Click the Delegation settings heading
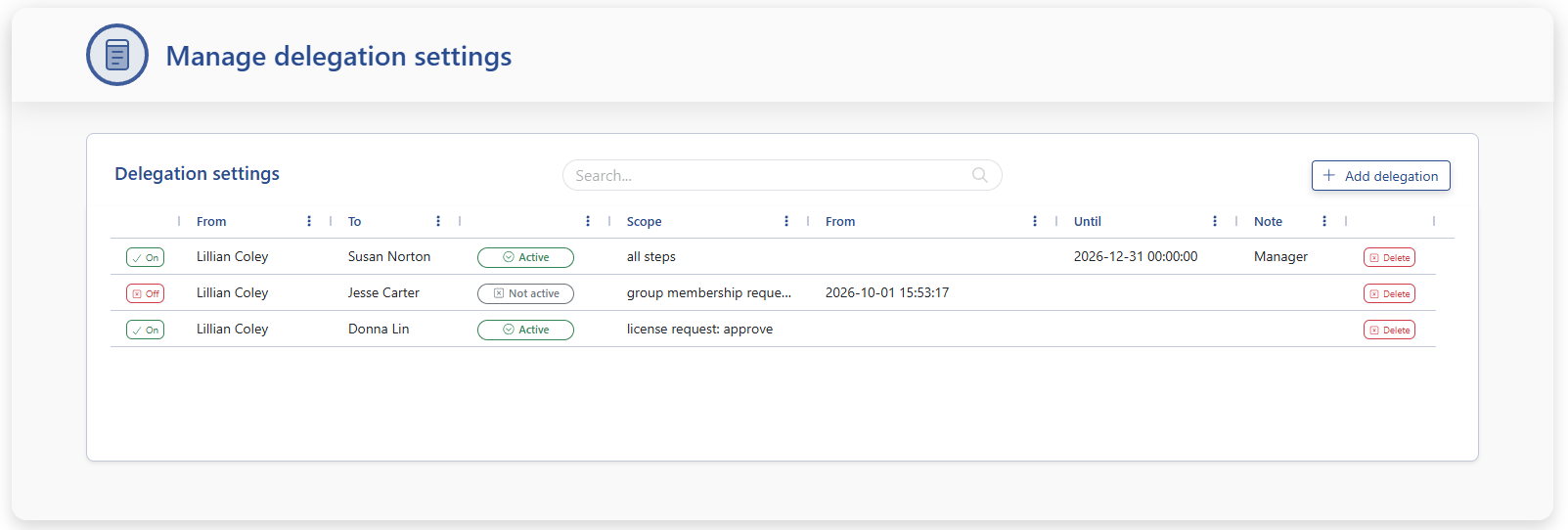Screen dimensions: 1568x530 [x=197, y=174]
